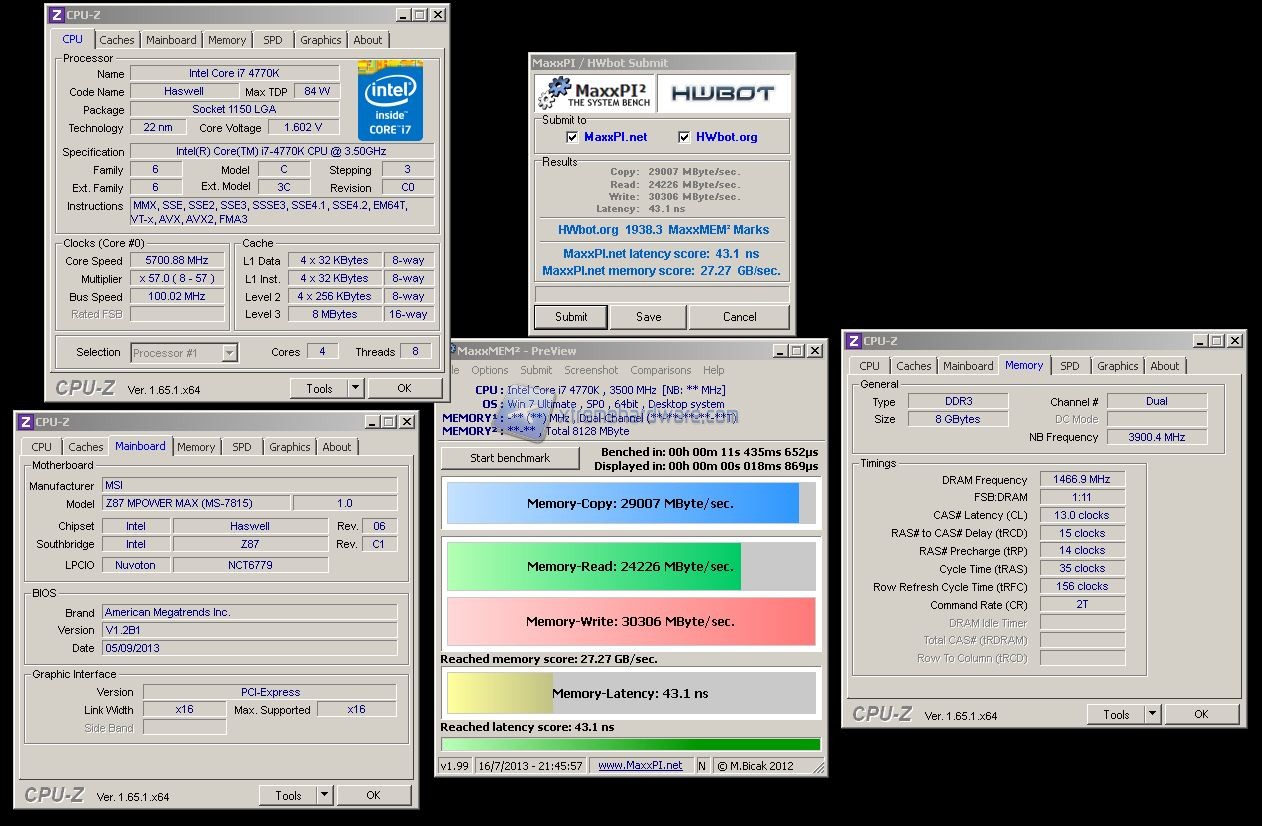Open the www.MaxxPI.net link

pyautogui.click(x=640, y=765)
